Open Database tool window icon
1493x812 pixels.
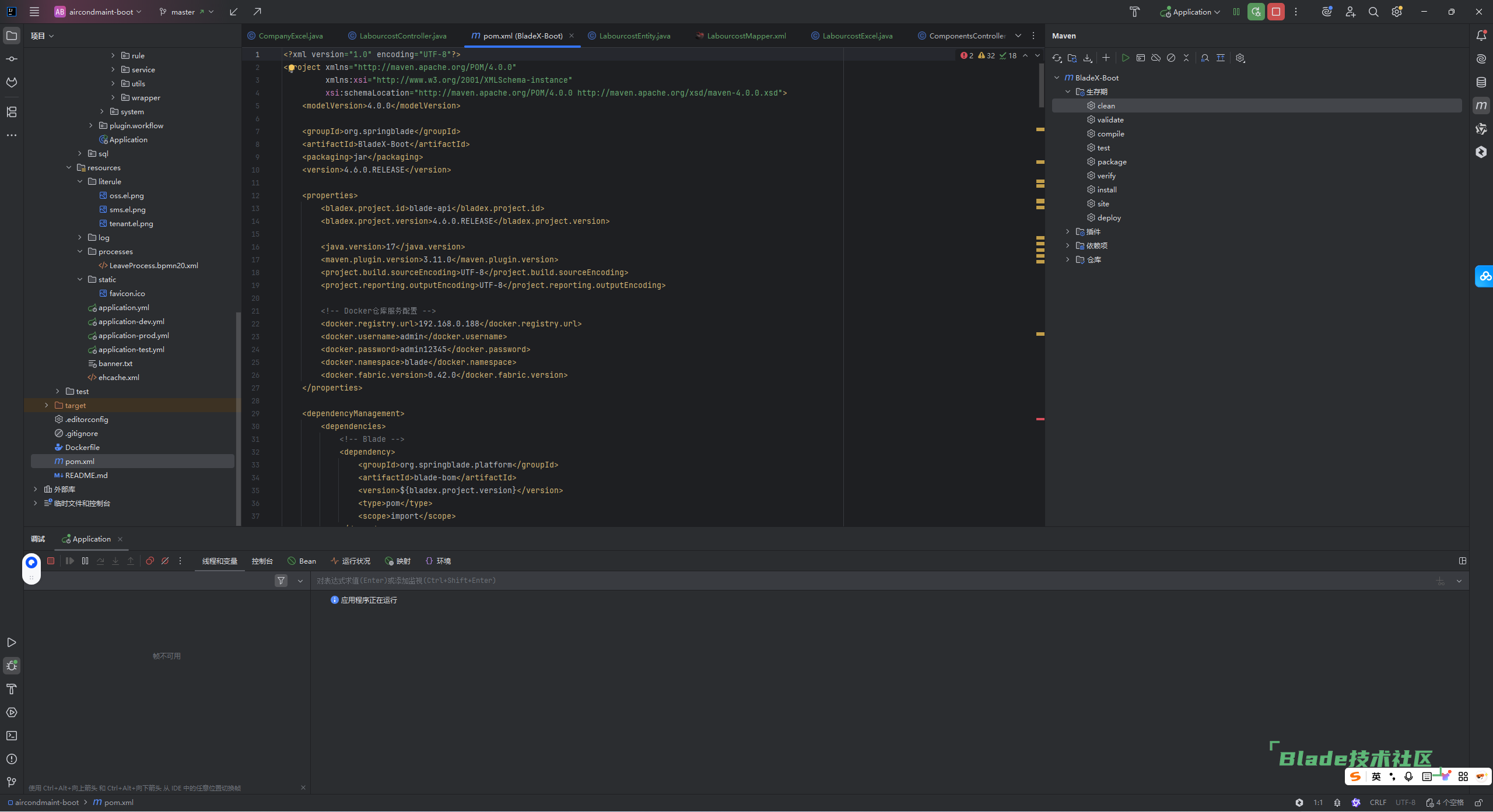1481,82
